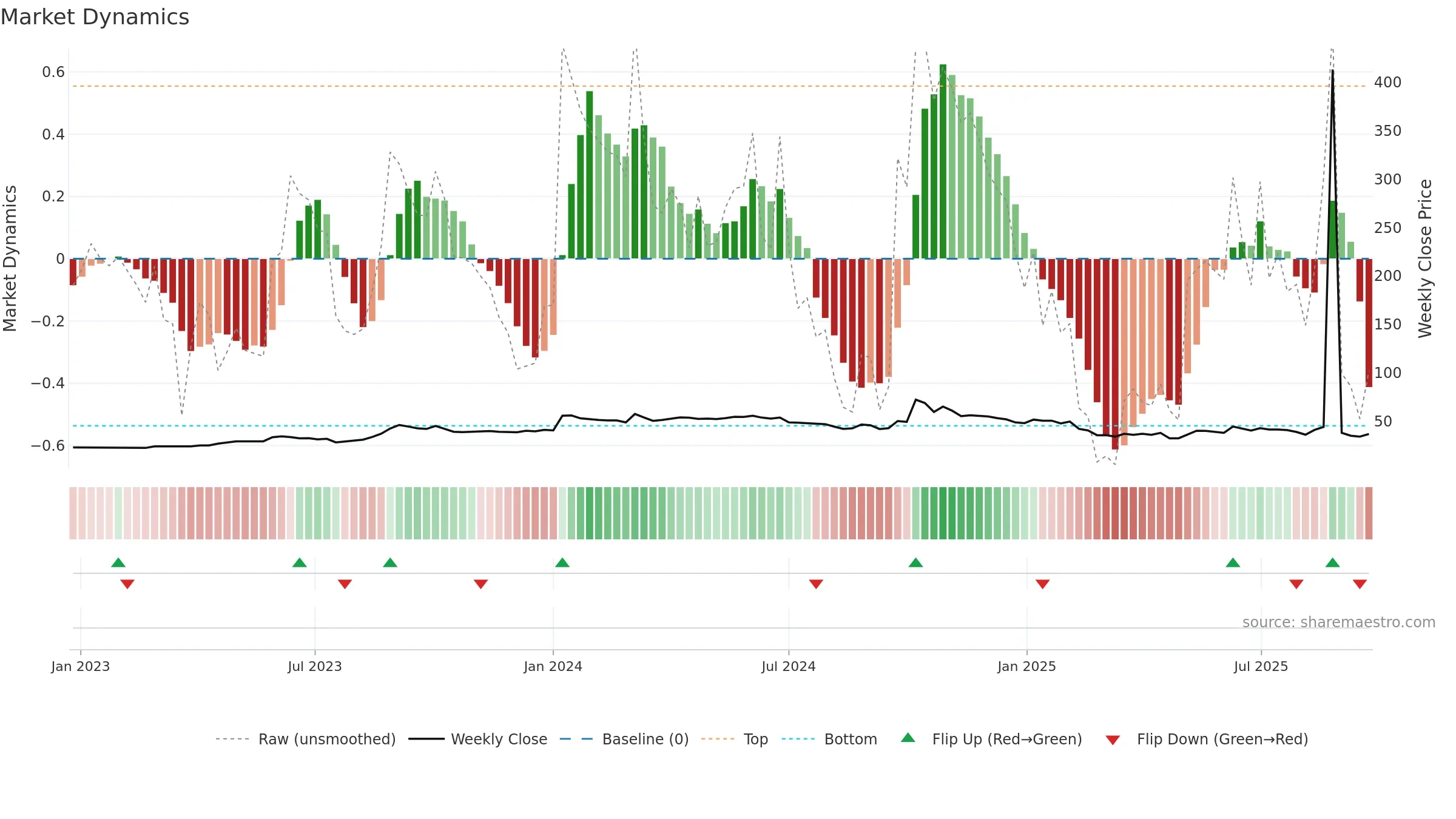Click the 100 right axis price label
The width and height of the screenshot is (1456, 819).
click(1388, 373)
